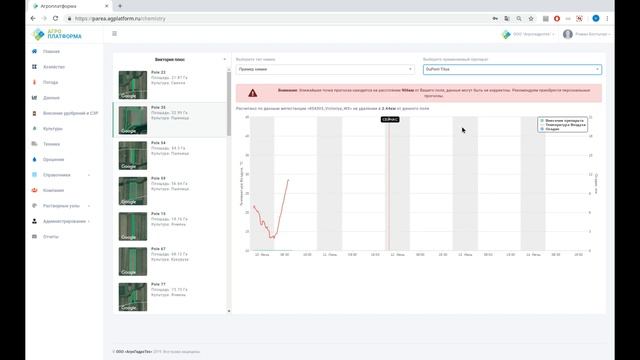This screenshot has width=640, height=360.
Task: Toggle the hamburger sidebar menu icon
Action: tap(114, 33)
